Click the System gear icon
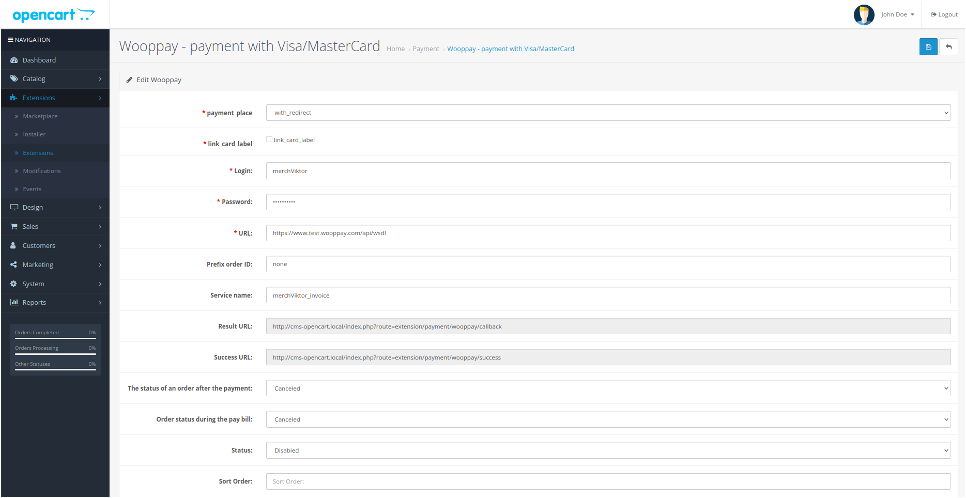This screenshot has width=966, height=498. 14,284
